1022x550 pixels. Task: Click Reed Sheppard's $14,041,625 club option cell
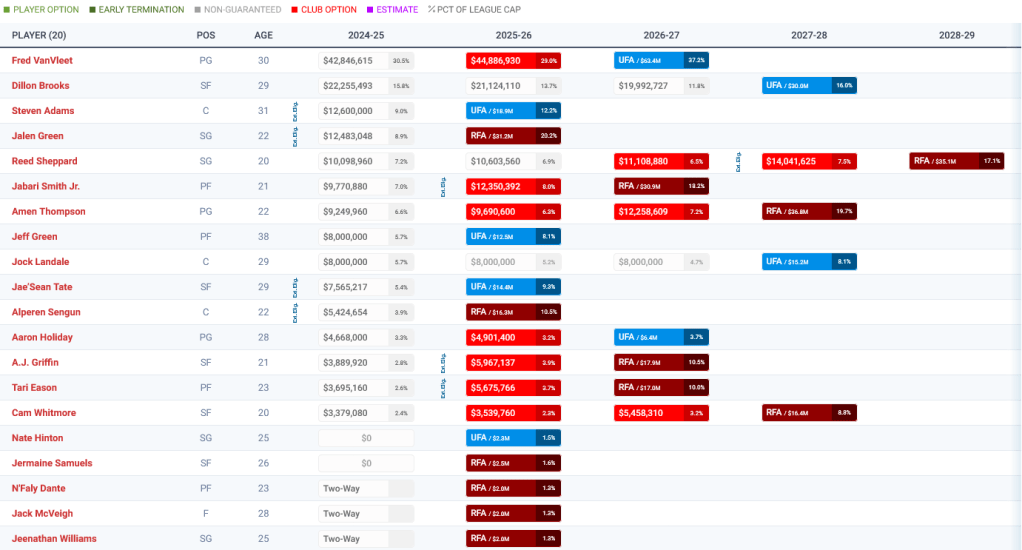point(809,161)
